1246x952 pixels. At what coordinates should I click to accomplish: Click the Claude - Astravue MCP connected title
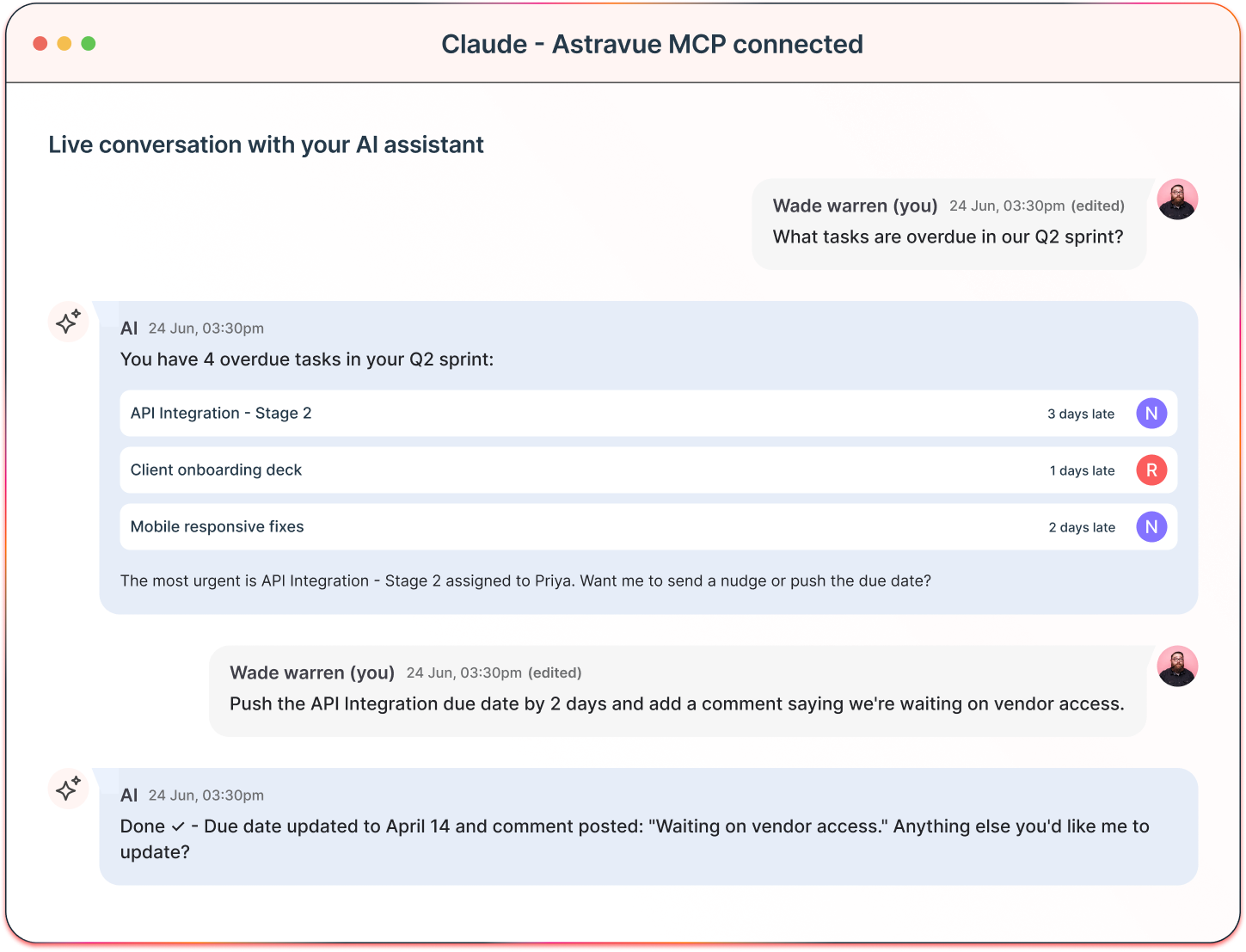[x=652, y=44]
